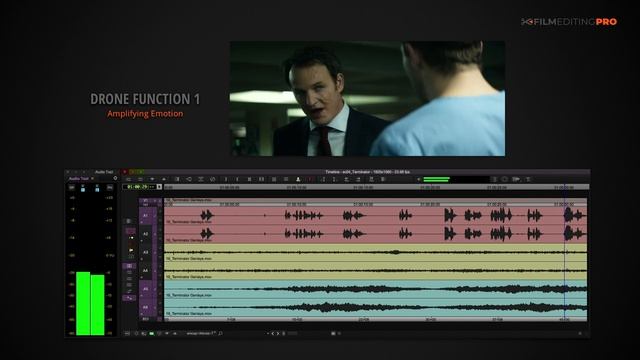Toggle A3 audio track selector
This screenshot has height=360, width=640.
coord(145,252)
